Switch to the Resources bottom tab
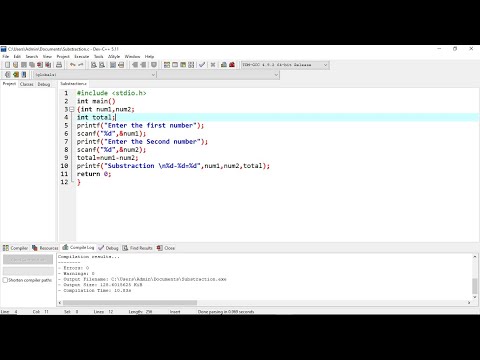Screen dimensions: 480x360 tap(45, 248)
